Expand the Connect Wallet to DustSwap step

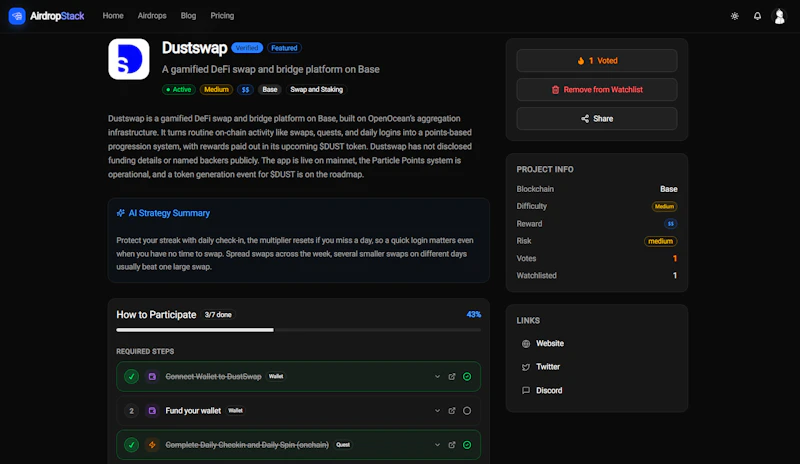pyautogui.click(x=437, y=377)
